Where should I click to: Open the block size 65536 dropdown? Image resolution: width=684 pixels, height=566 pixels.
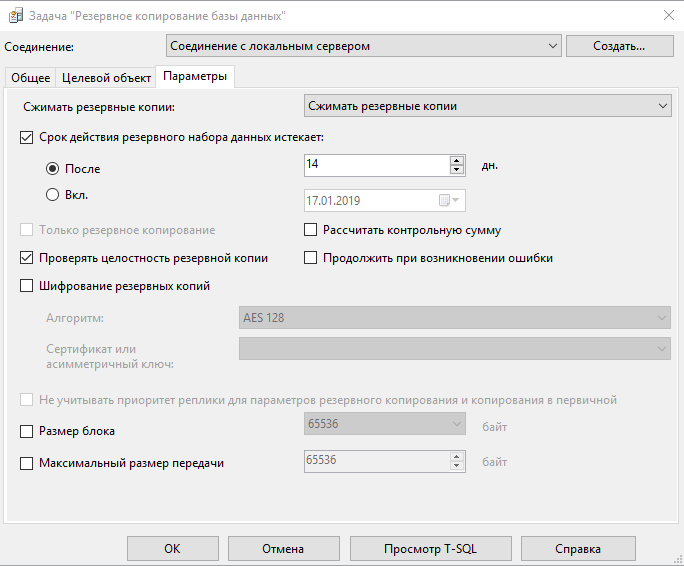coord(384,424)
